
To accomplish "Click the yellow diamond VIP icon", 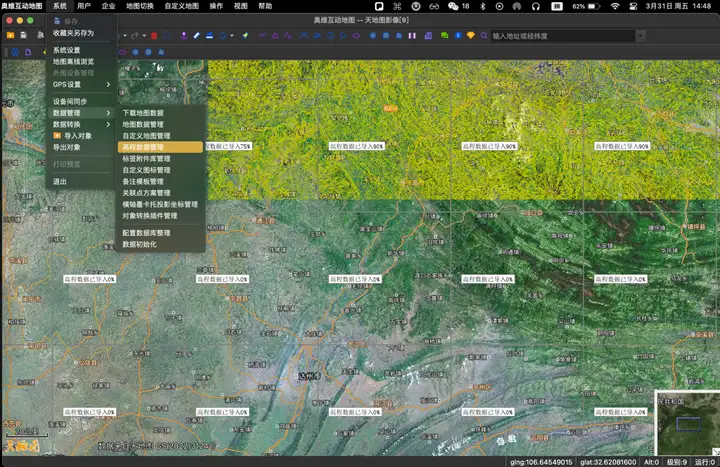I will [x=471, y=36].
